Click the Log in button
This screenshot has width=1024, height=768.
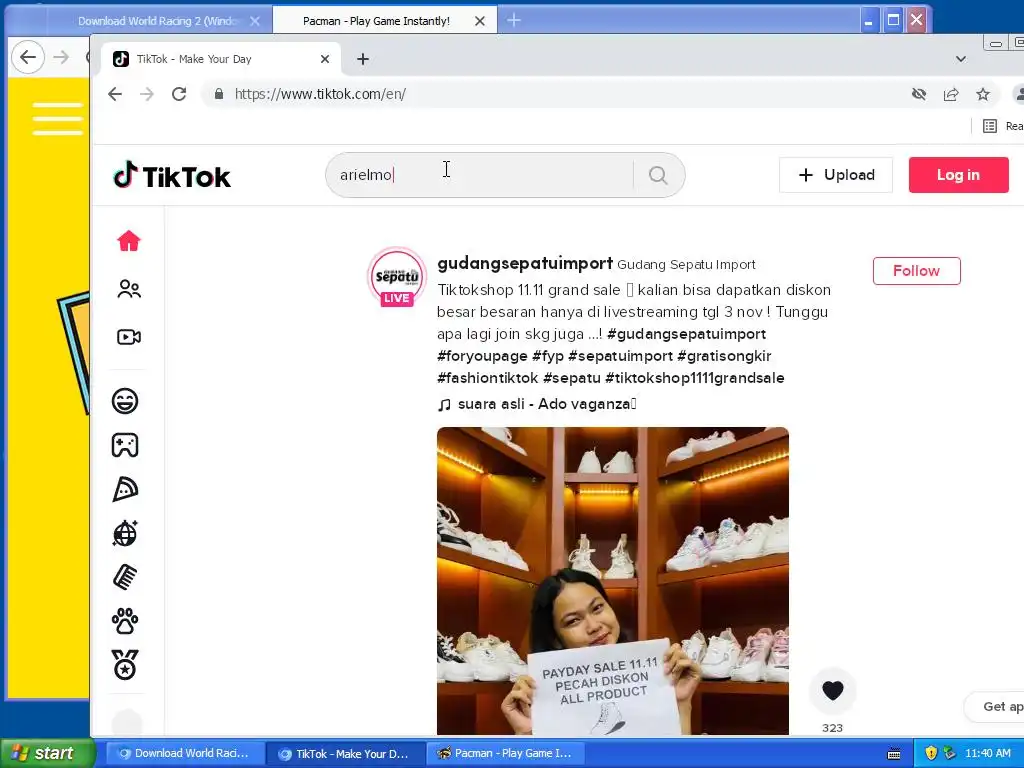click(958, 175)
